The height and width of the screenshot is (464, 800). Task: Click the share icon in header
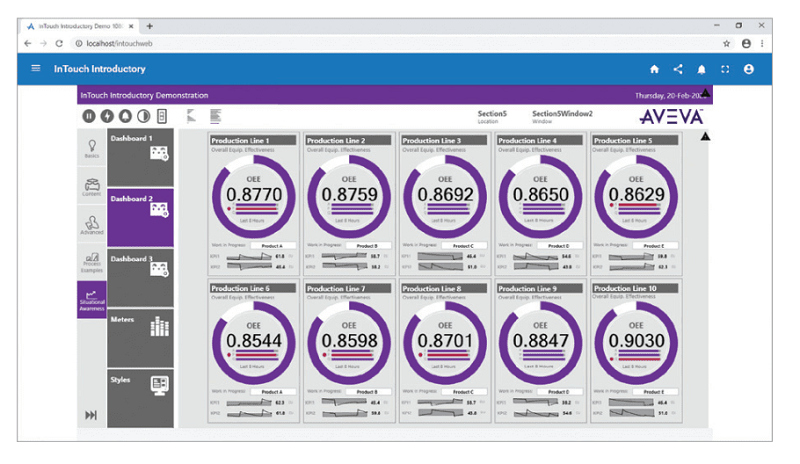tap(678, 70)
